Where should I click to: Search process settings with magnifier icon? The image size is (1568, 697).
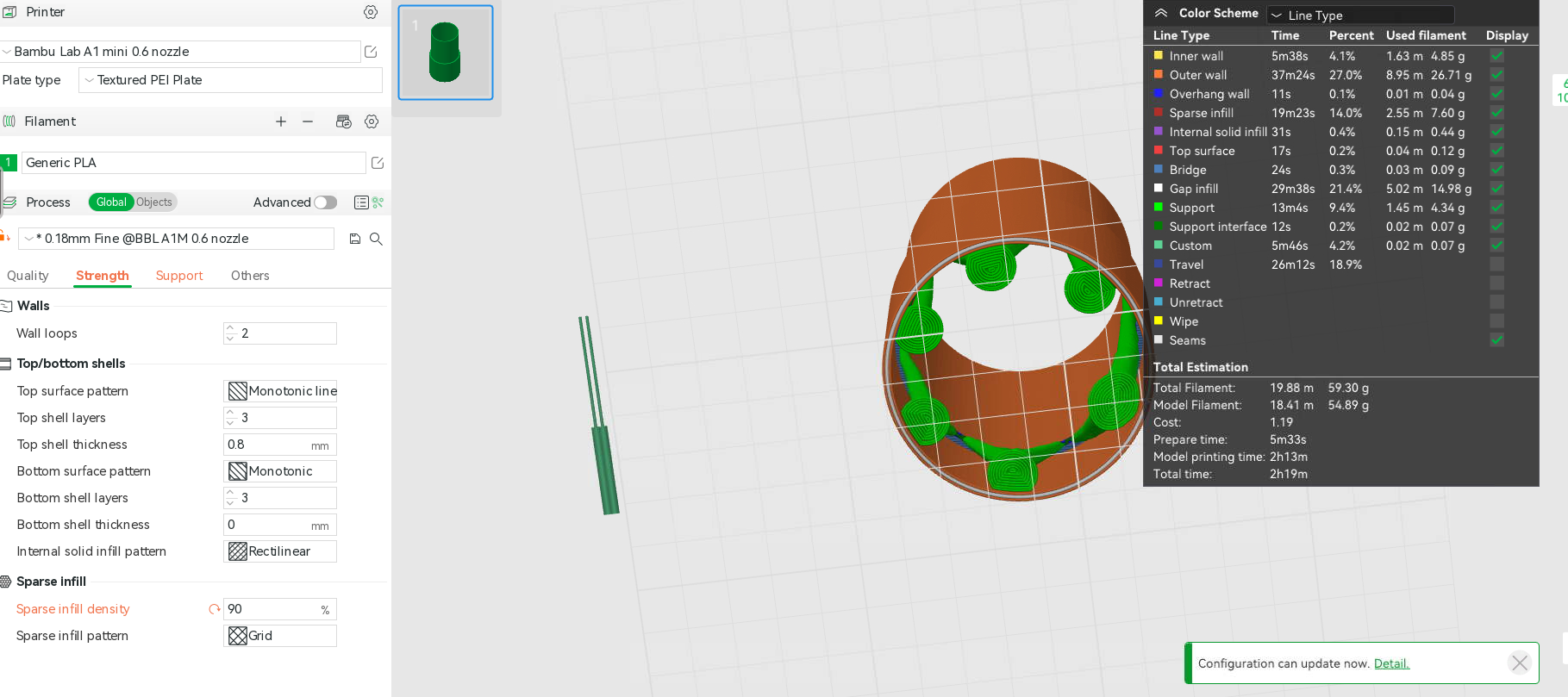pyautogui.click(x=377, y=239)
